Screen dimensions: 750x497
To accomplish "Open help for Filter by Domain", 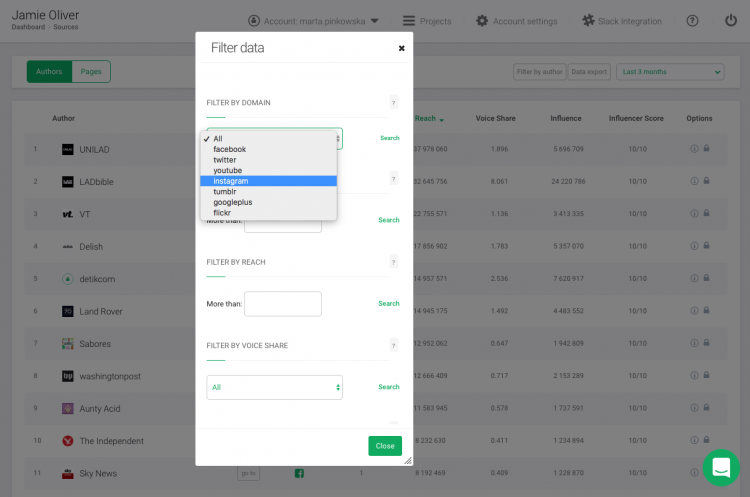I will [394, 102].
